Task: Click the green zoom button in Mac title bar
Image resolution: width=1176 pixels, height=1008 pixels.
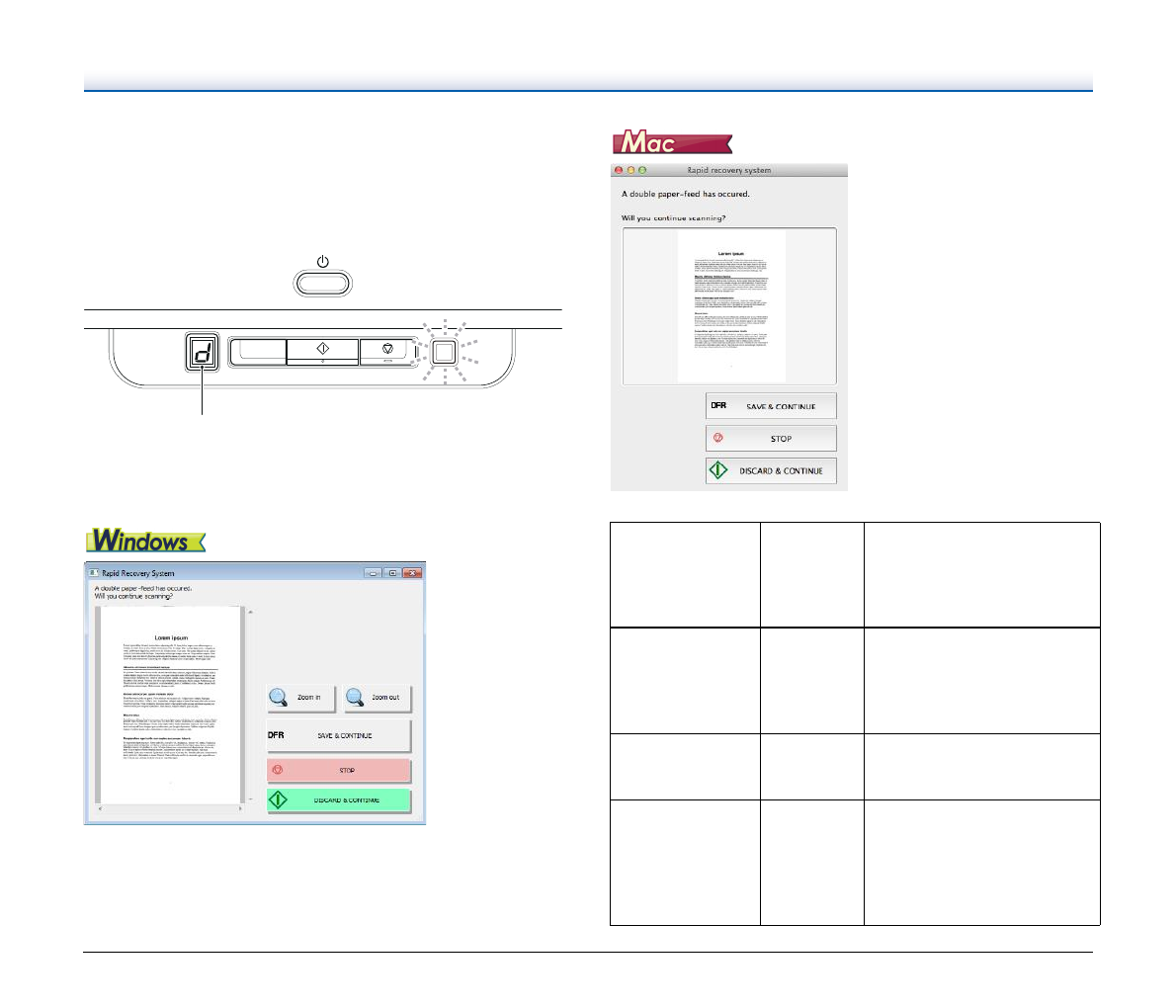Action: coord(642,170)
